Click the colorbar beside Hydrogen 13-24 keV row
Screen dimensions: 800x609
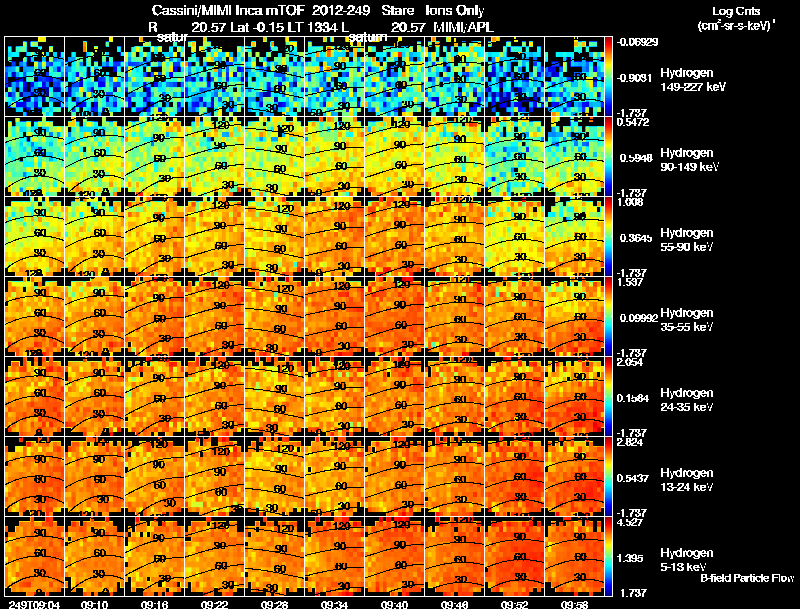pyautogui.click(x=608, y=477)
